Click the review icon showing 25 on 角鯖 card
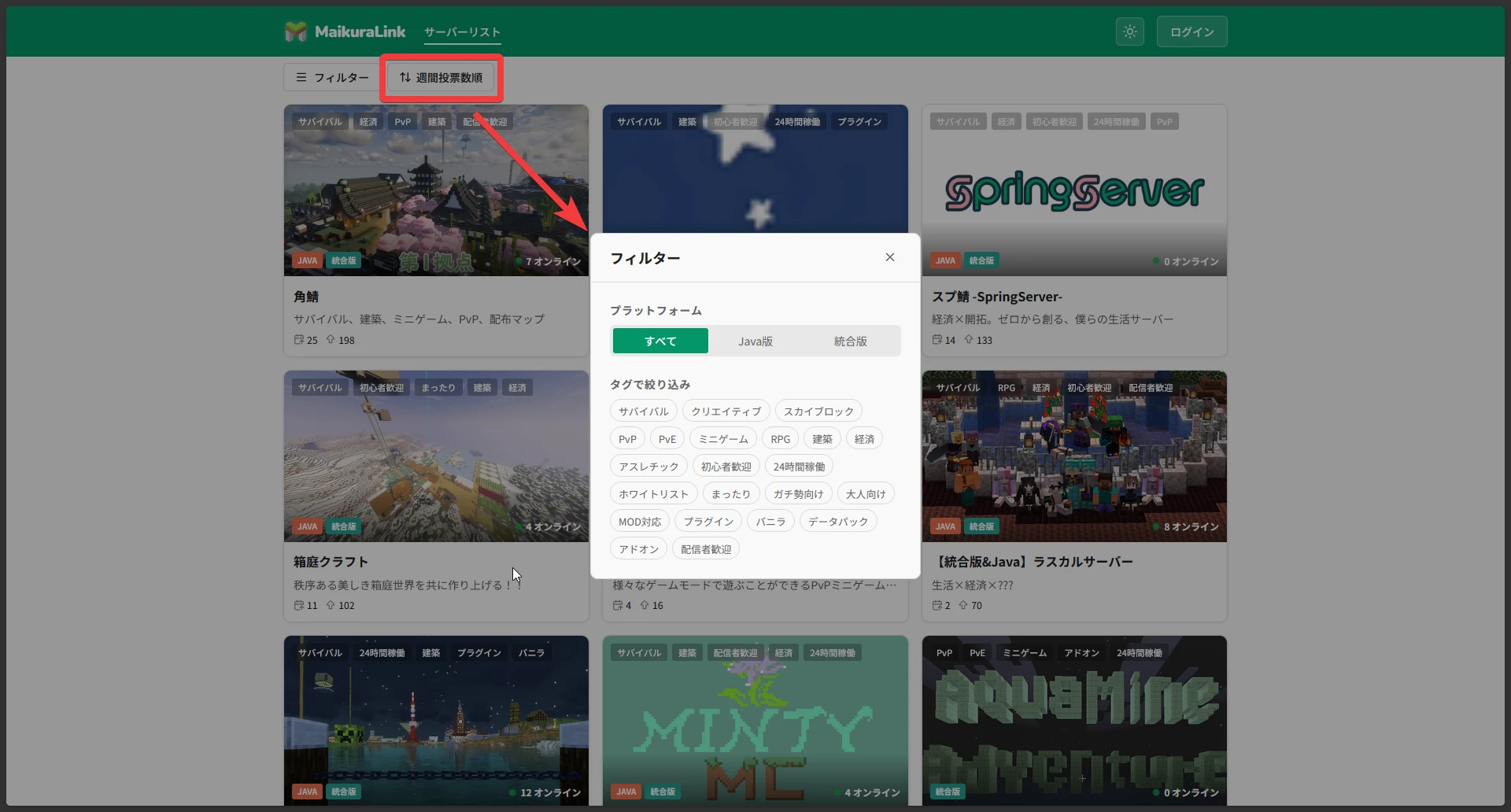The height and width of the screenshot is (812, 1511). tap(300, 340)
